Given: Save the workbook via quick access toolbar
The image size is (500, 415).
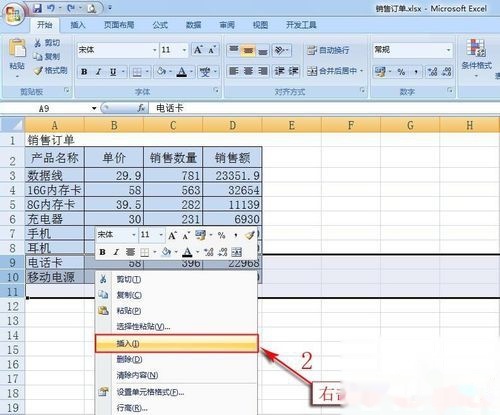Looking at the screenshot, I should pos(37,8).
